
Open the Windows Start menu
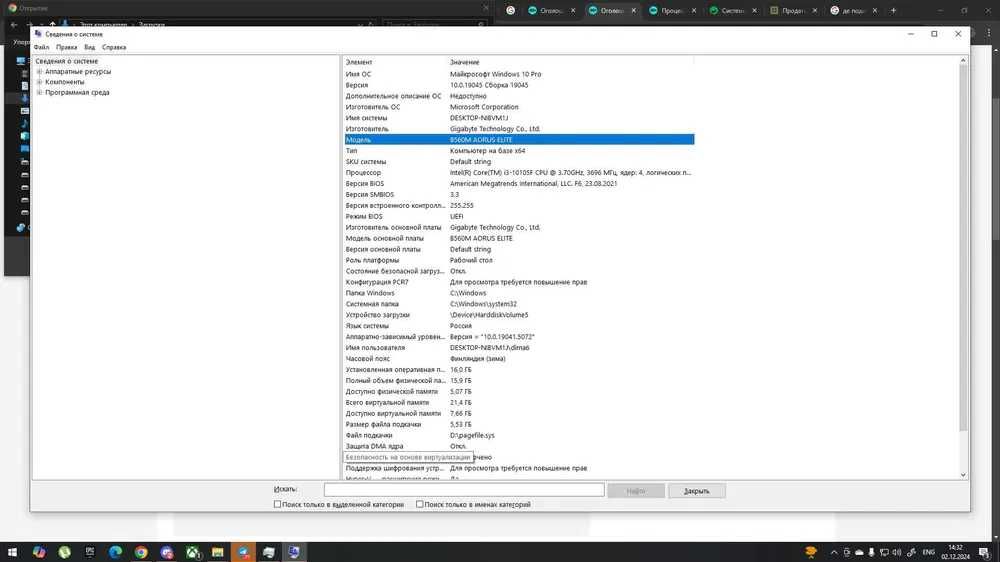pyautogui.click(x=12, y=552)
